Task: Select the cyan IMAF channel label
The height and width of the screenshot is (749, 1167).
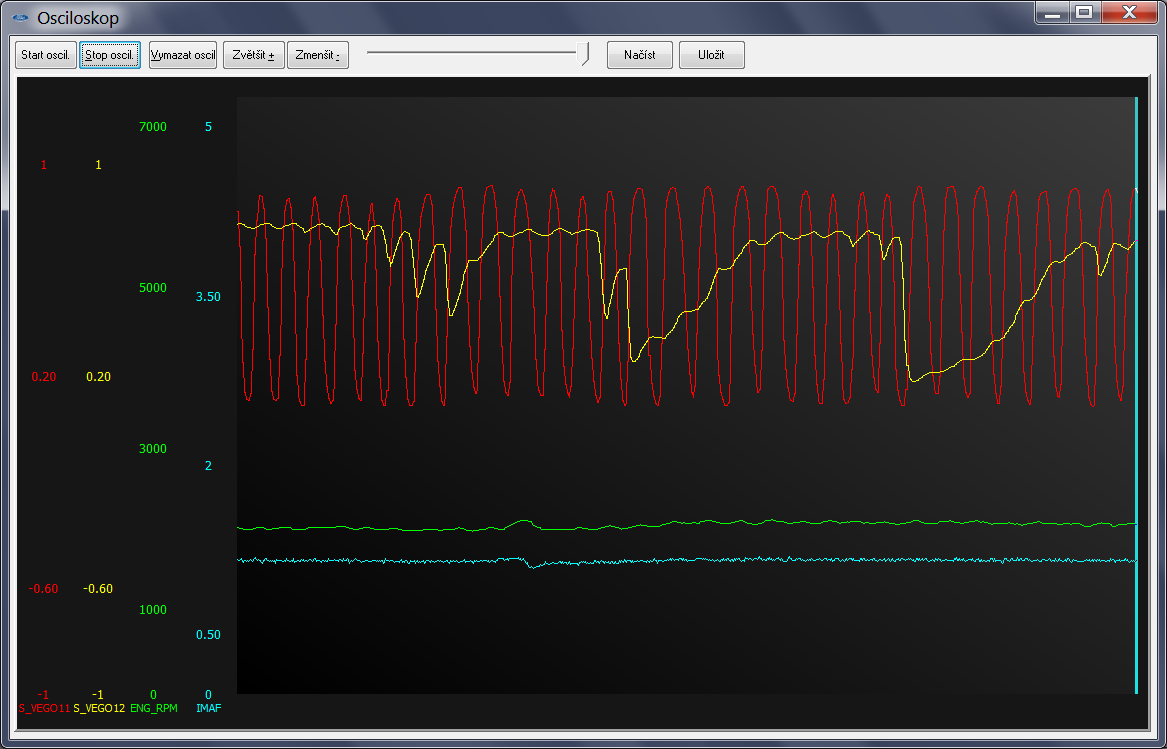Action: click(209, 708)
